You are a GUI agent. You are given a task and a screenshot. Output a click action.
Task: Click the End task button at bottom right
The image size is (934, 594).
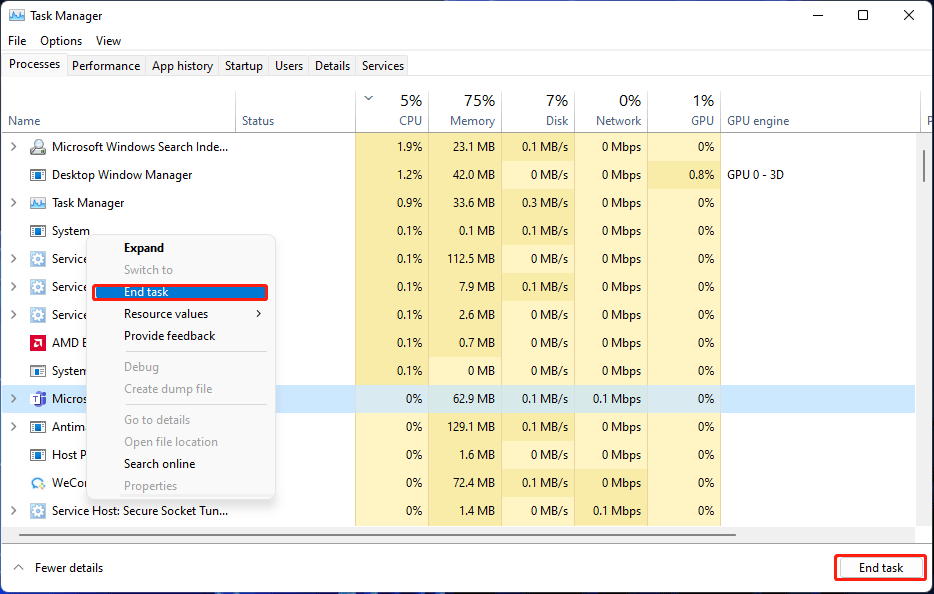click(x=880, y=568)
